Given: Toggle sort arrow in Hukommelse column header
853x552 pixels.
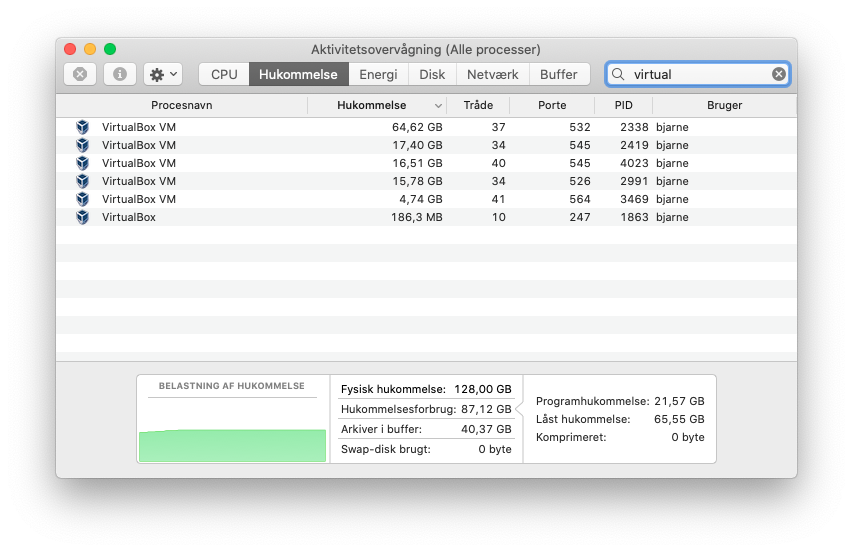Looking at the screenshot, I should pos(438,106).
